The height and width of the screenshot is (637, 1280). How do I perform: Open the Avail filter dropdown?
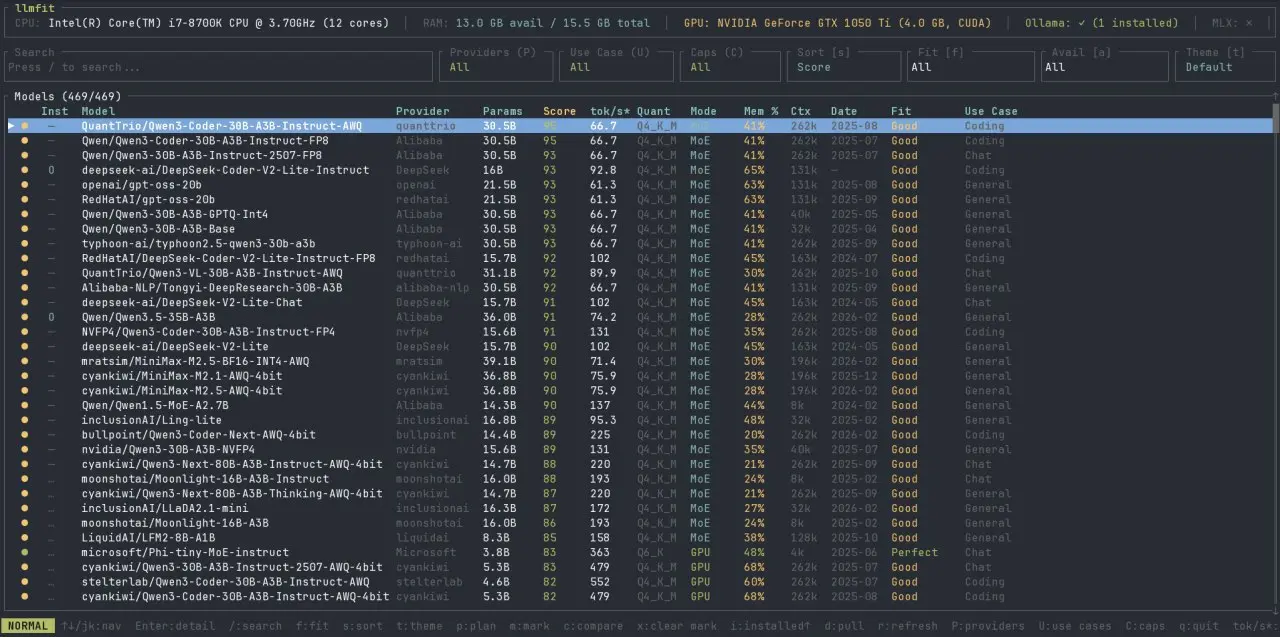tap(1103, 66)
